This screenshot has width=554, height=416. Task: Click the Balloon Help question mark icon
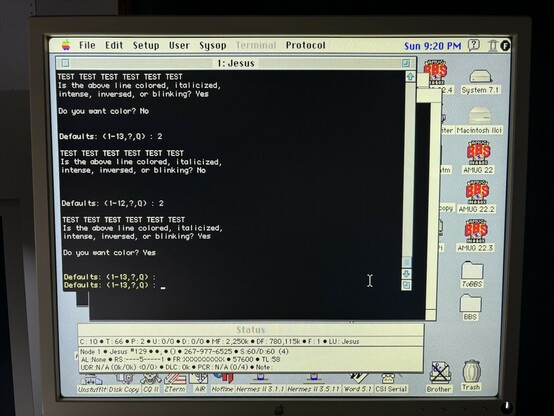474,45
